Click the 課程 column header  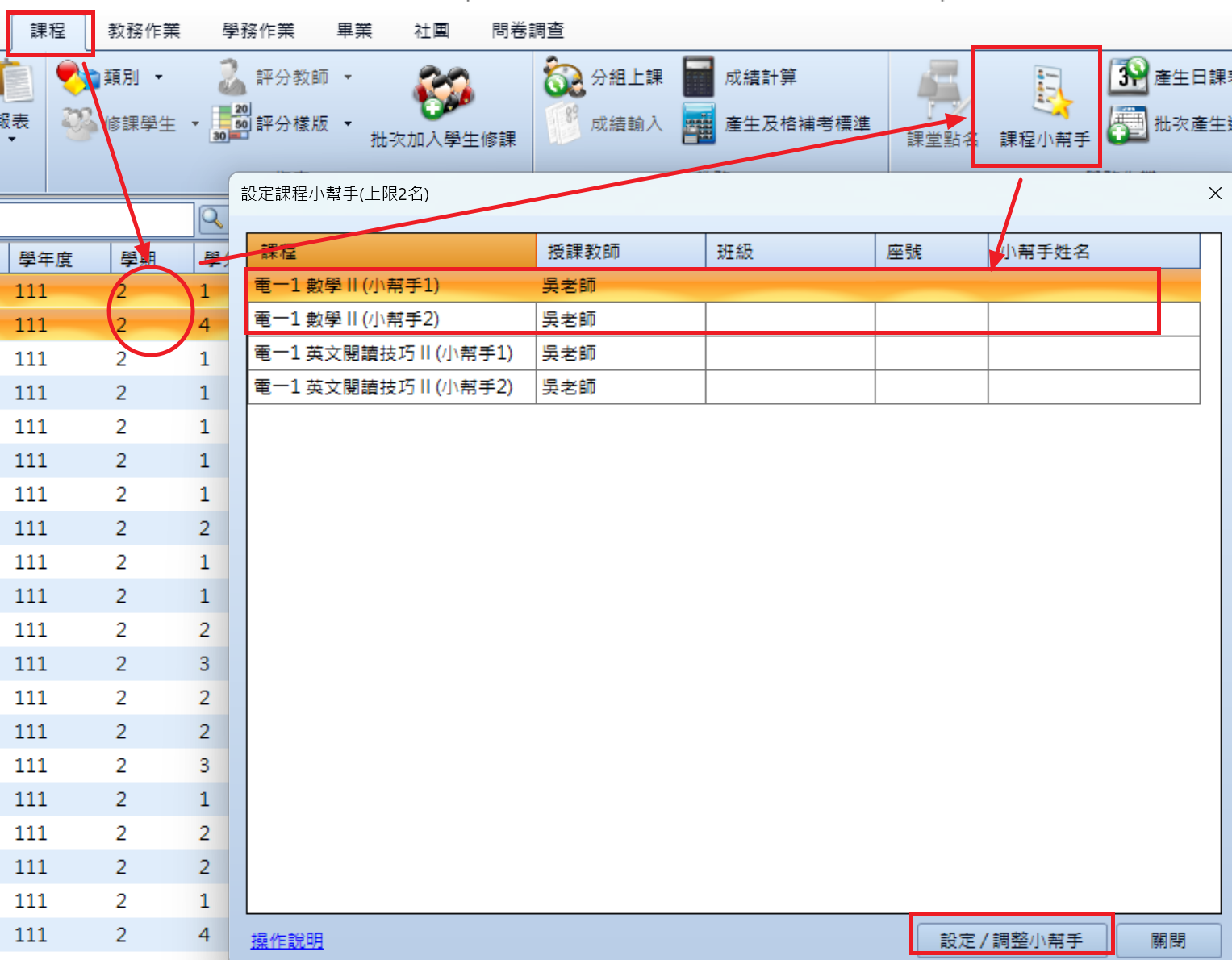pos(391,252)
